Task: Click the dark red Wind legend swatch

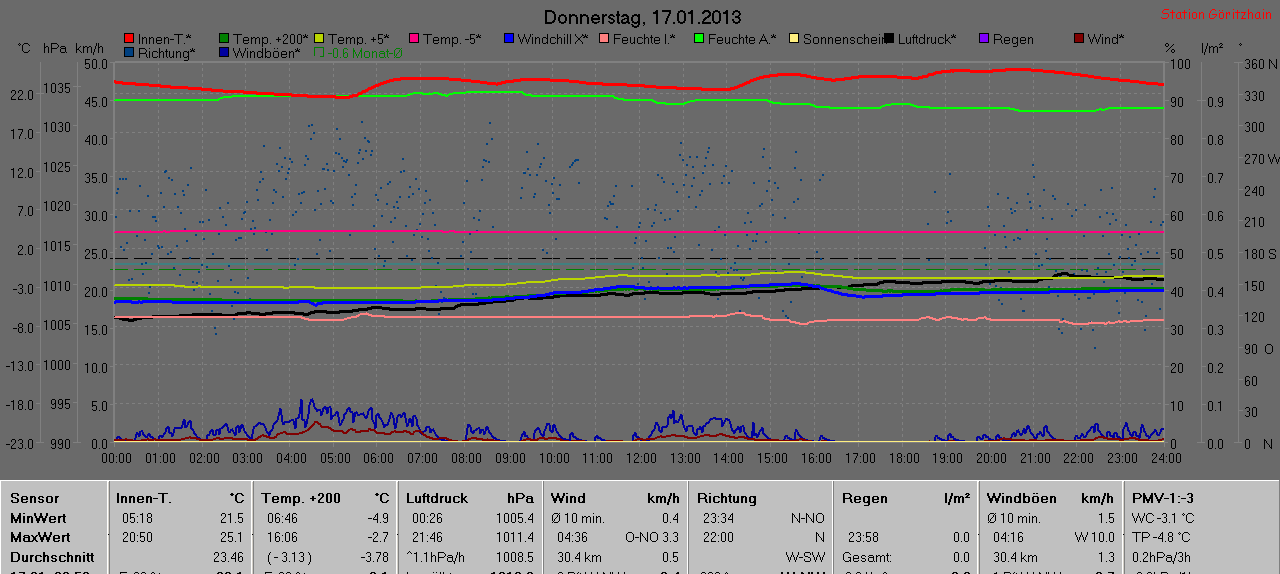Action: pos(1078,39)
